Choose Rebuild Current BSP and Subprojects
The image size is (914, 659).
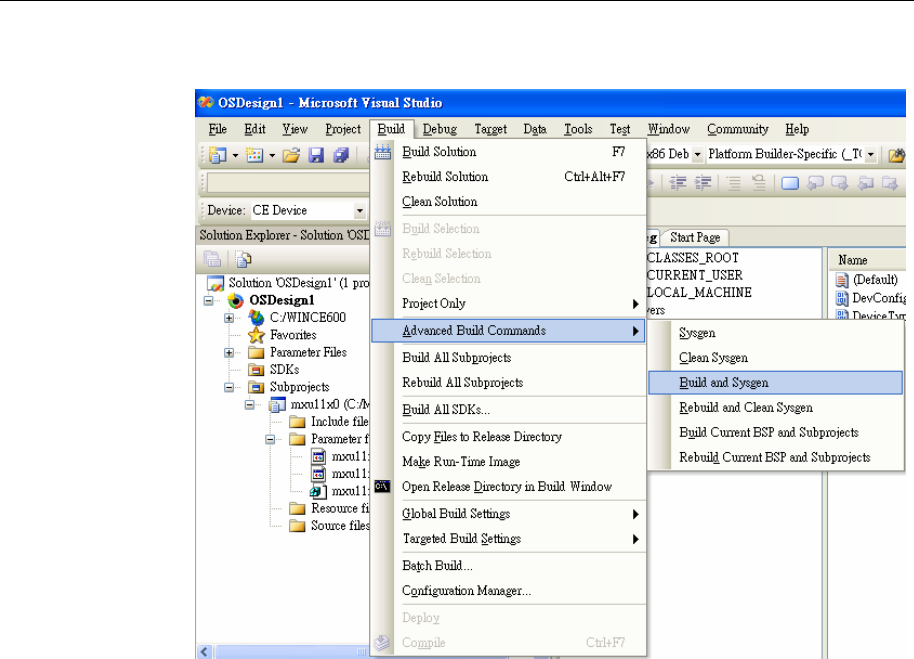[x=775, y=457]
